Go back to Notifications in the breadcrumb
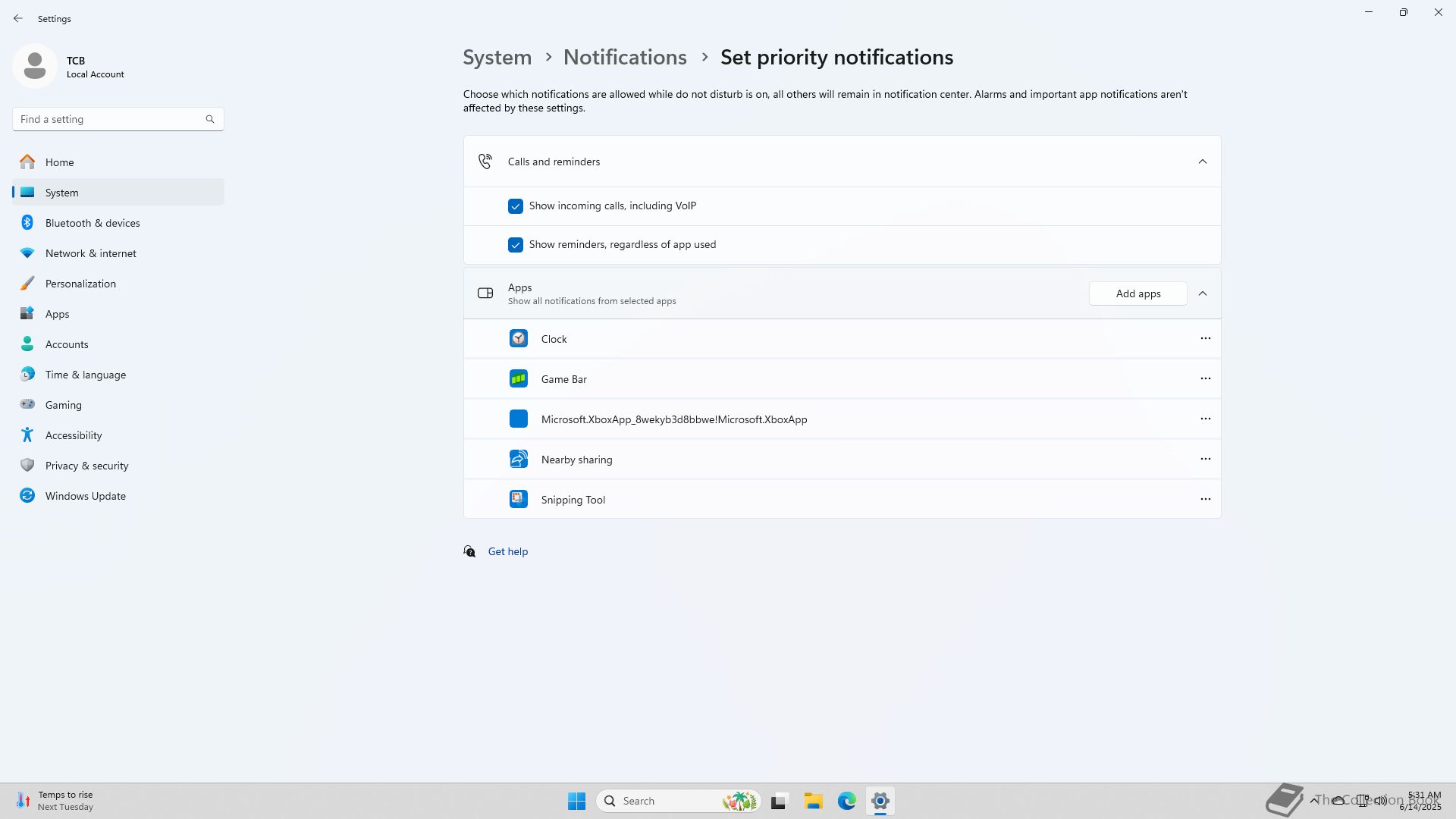The height and width of the screenshot is (819, 1456). pos(624,58)
